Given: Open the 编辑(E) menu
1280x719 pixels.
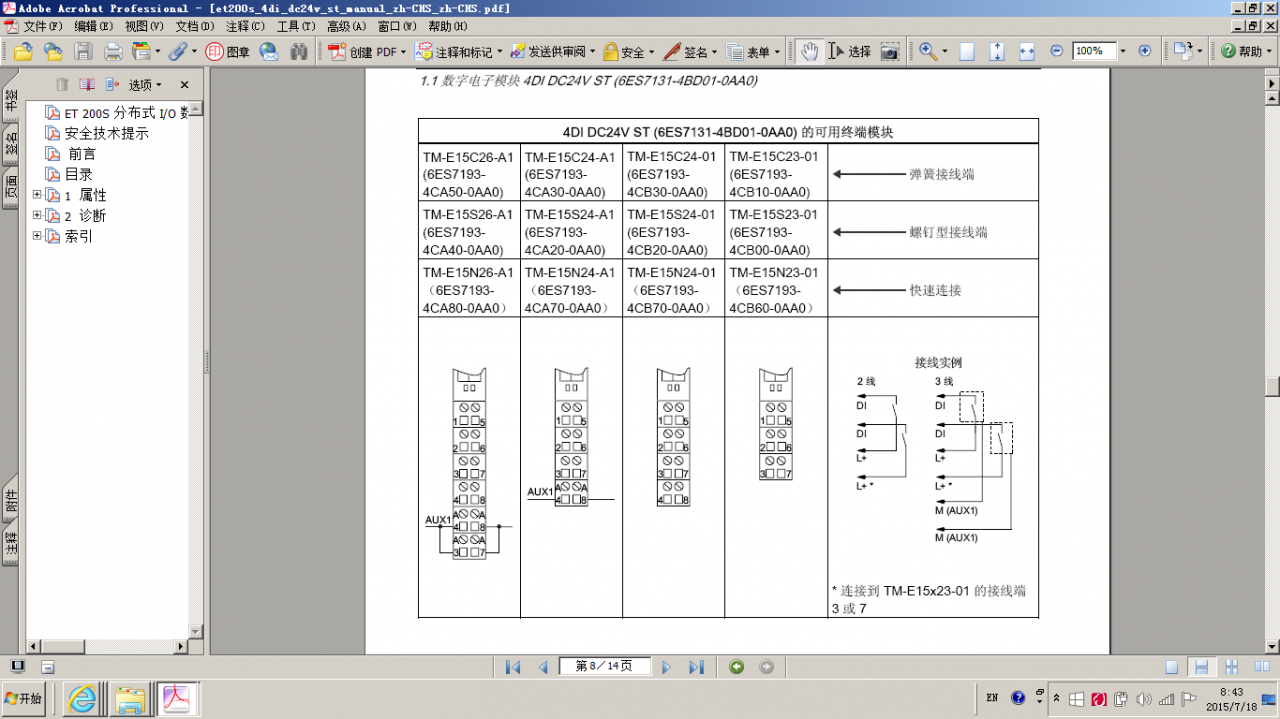Looking at the screenshot, I should [x=93, y=26].
